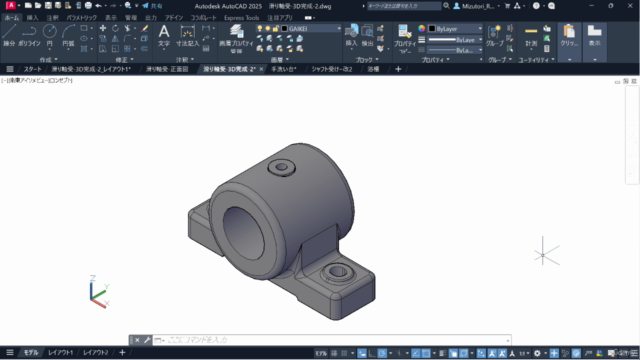Click the 共有 (Share) button
The height and width of the screenshot is (360, 640).
click(x=152, y=6)
